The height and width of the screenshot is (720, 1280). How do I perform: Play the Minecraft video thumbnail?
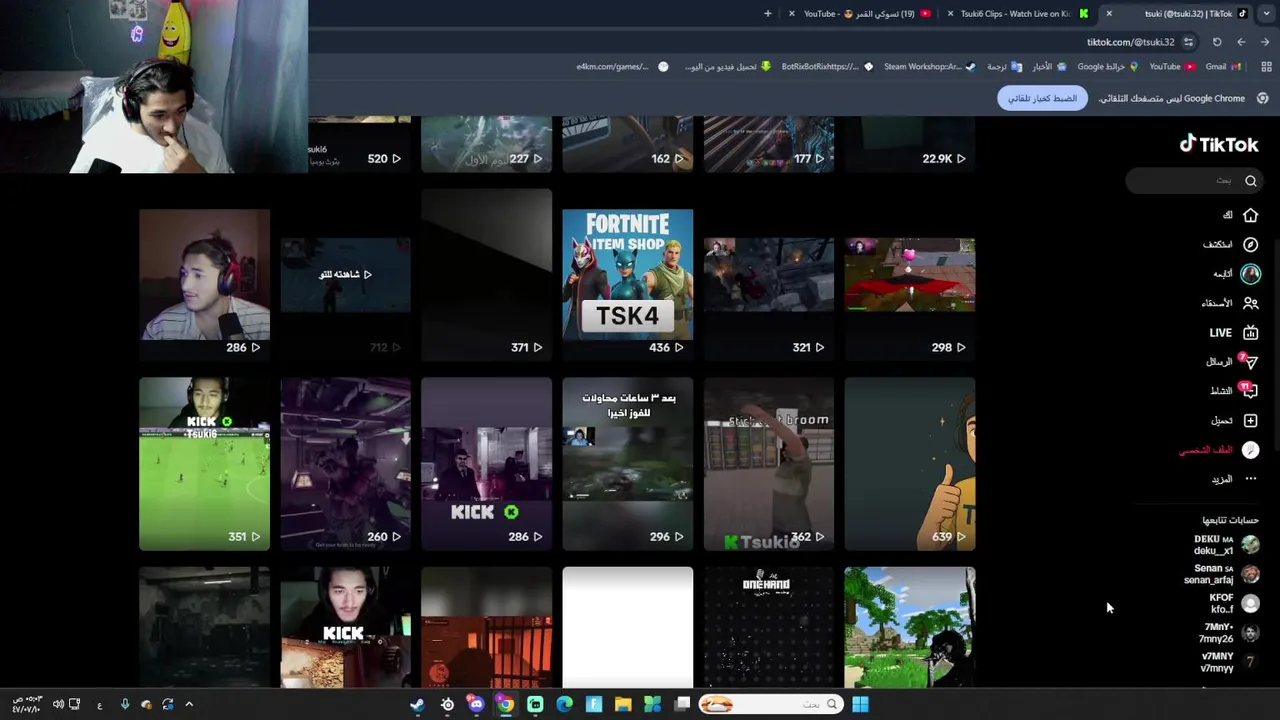pyautogui.click(x=909, y=627)
